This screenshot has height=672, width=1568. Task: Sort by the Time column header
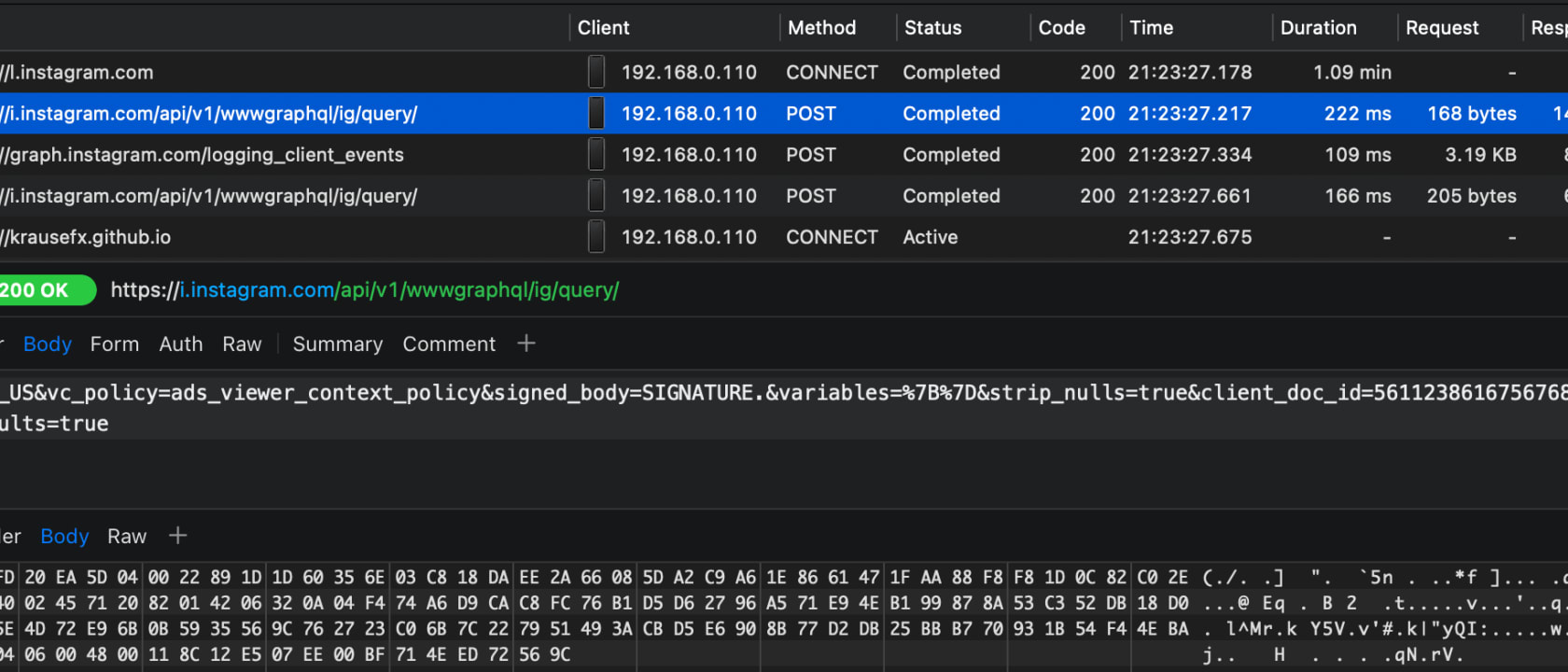click(1151, 27)
